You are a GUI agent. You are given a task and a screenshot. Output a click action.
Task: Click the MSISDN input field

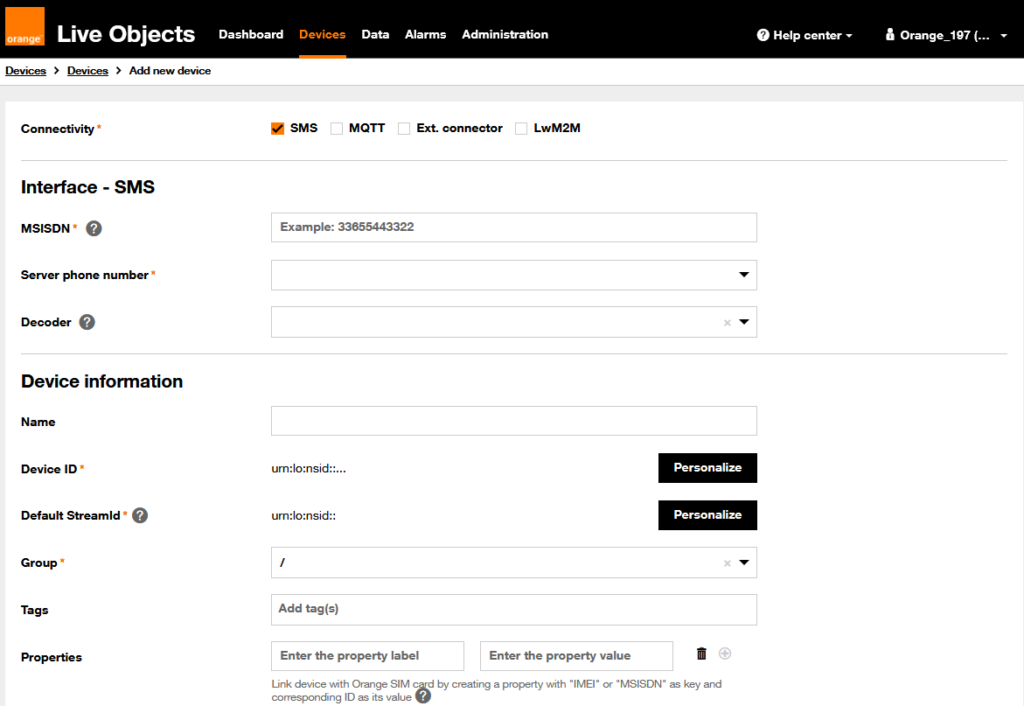click(513, 228)
